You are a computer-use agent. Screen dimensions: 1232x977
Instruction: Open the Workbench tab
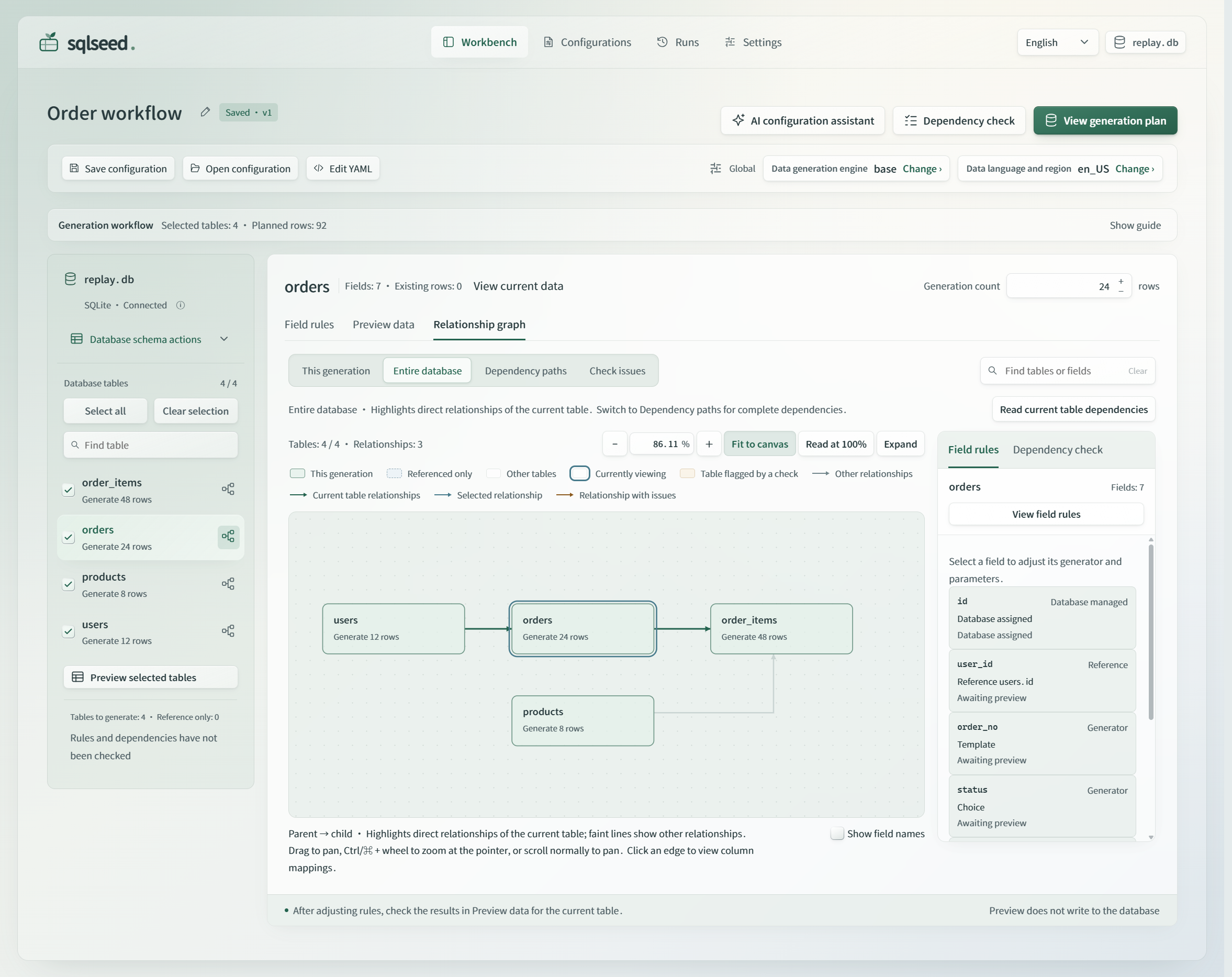pos(479,42)
